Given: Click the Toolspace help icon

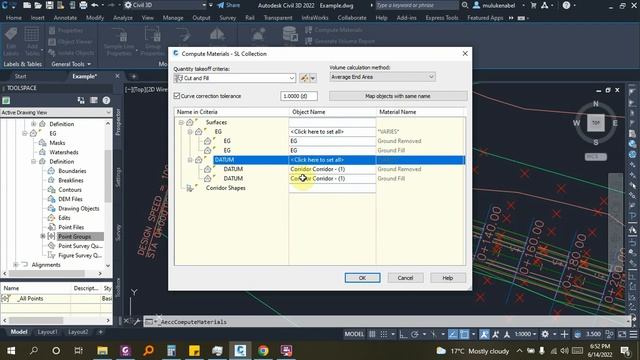Looking at the screenshot, I should click(x=106, y=100).
